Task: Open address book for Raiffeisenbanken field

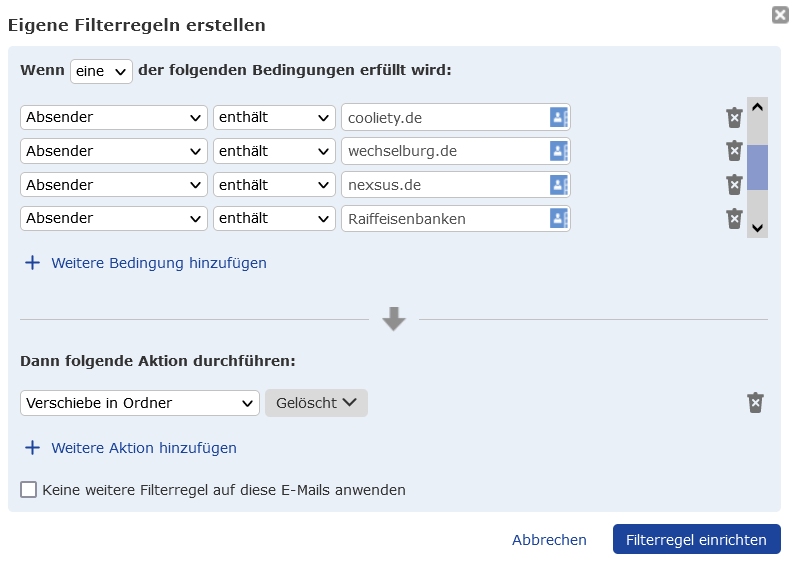Action: point(558,218)
